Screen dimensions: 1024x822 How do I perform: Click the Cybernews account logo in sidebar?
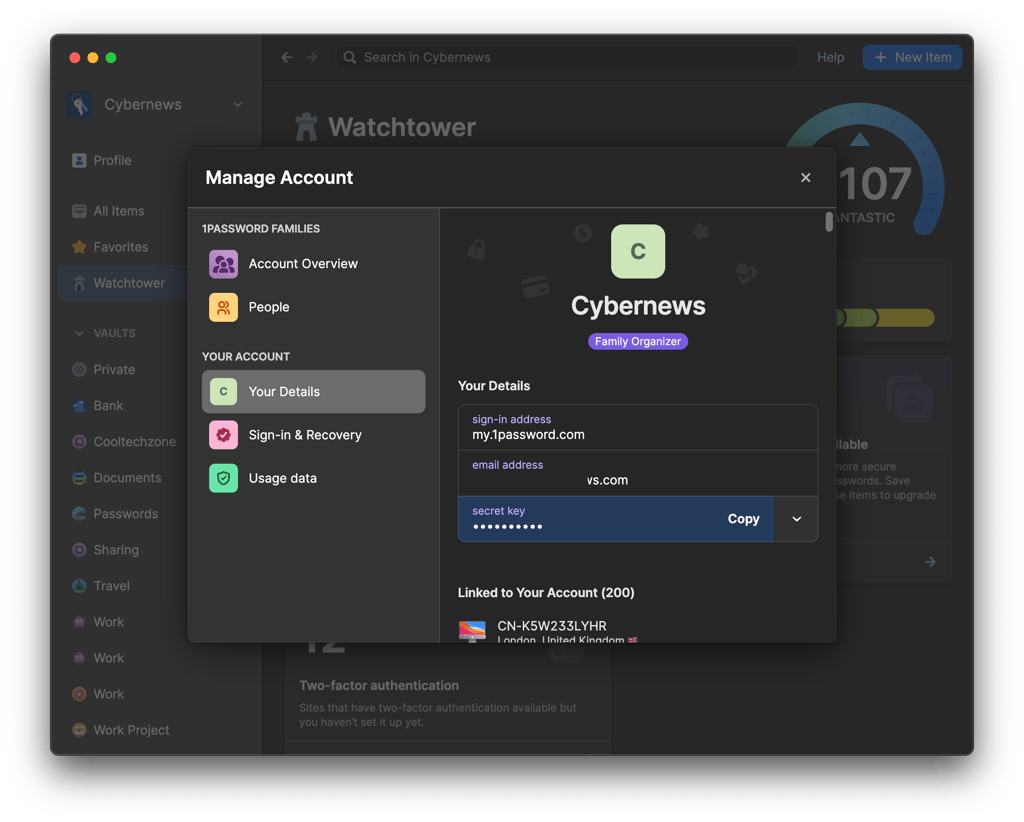tap(80, 104)
